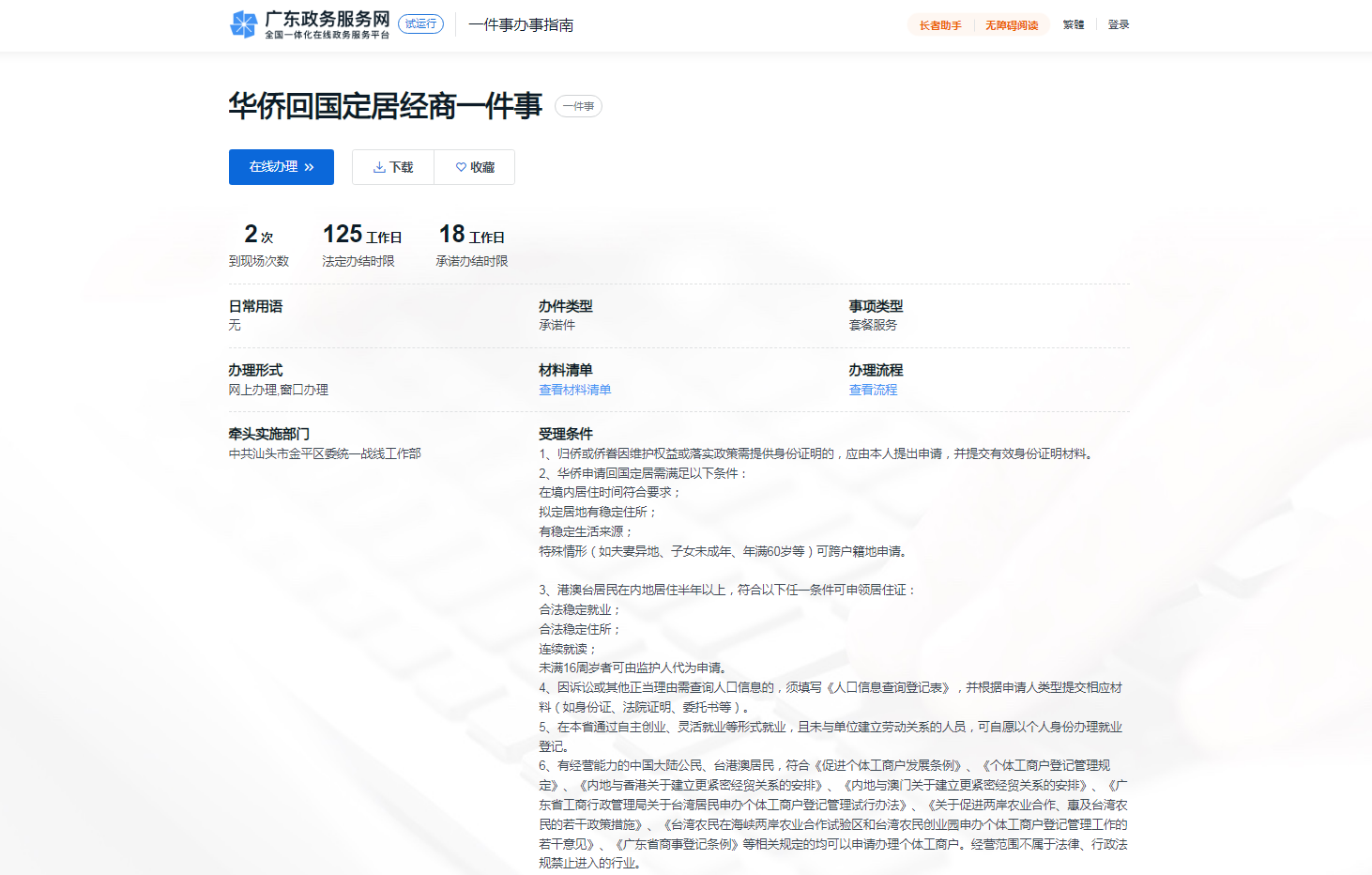Click the 广东政务服务网 site name text
1372x875 pixels.
(327, 19)
